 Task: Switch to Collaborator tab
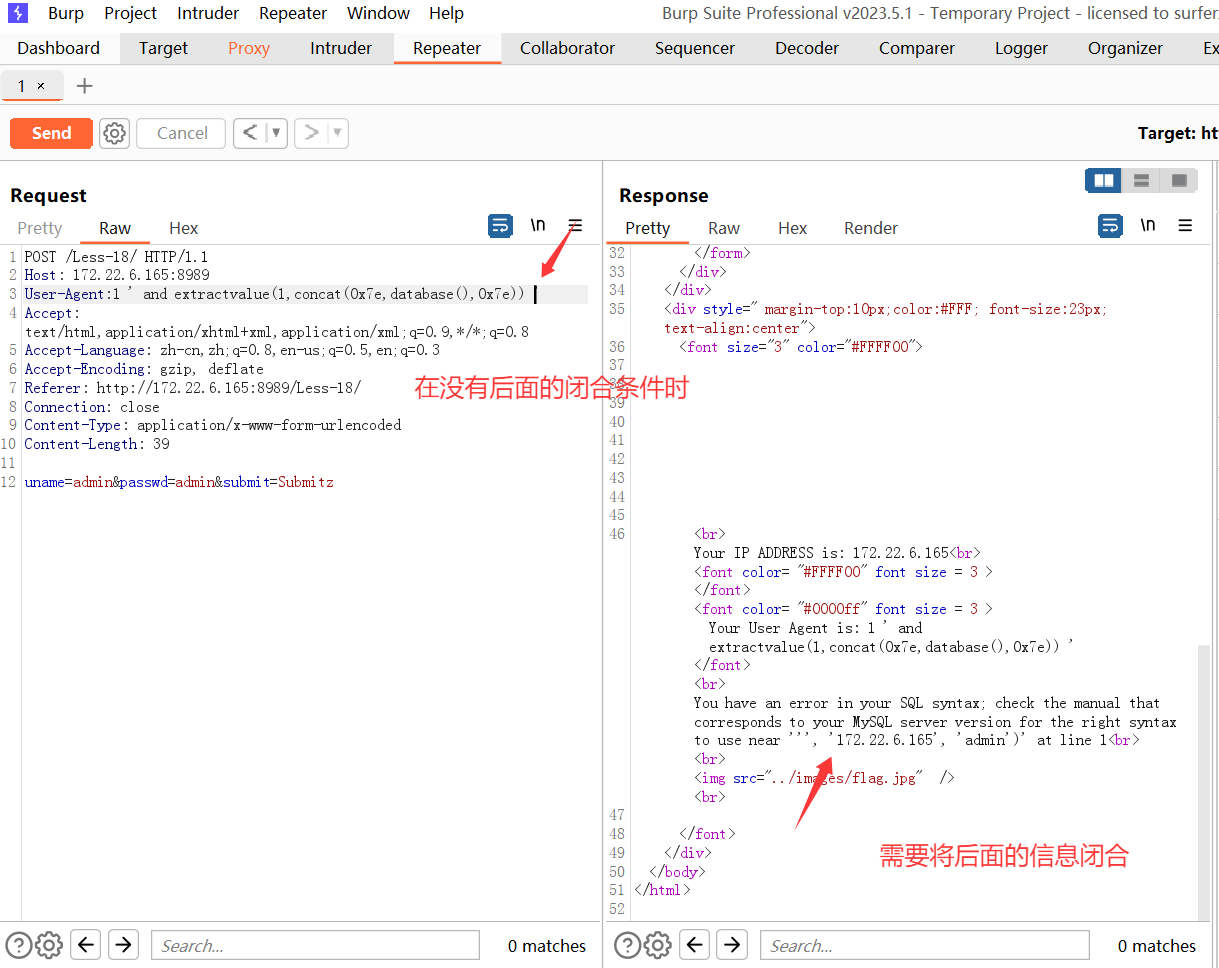(x=567, y=48)
